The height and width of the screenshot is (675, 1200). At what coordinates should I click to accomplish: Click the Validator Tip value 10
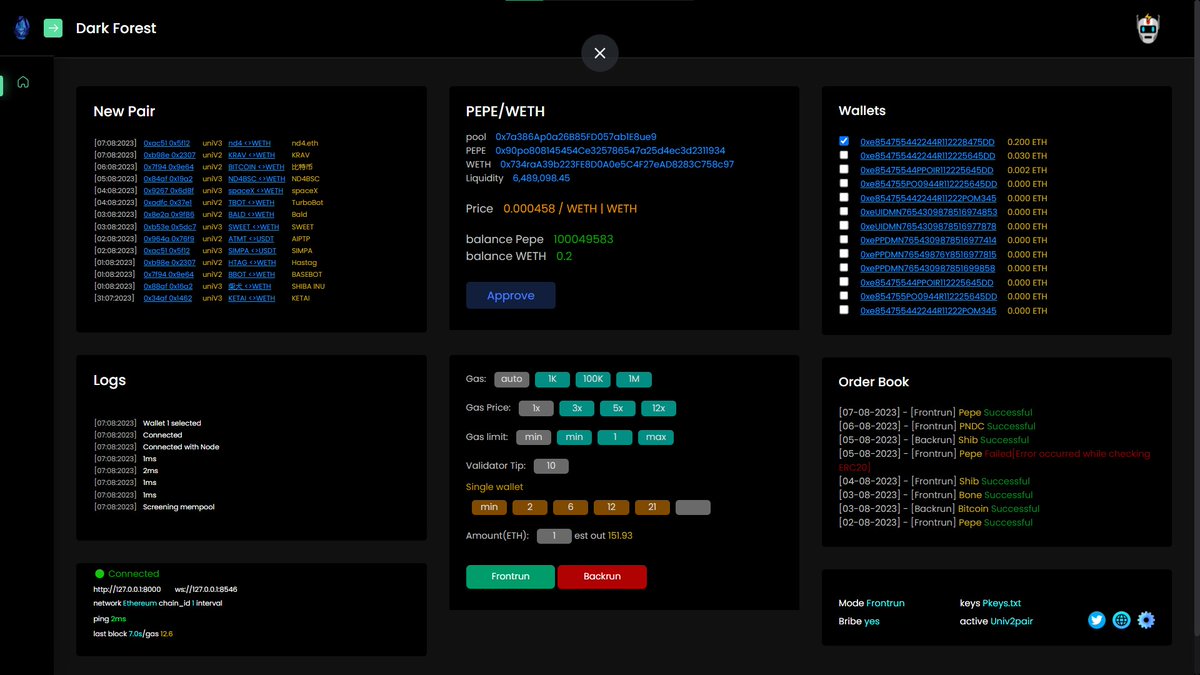[x=551, y=466]
